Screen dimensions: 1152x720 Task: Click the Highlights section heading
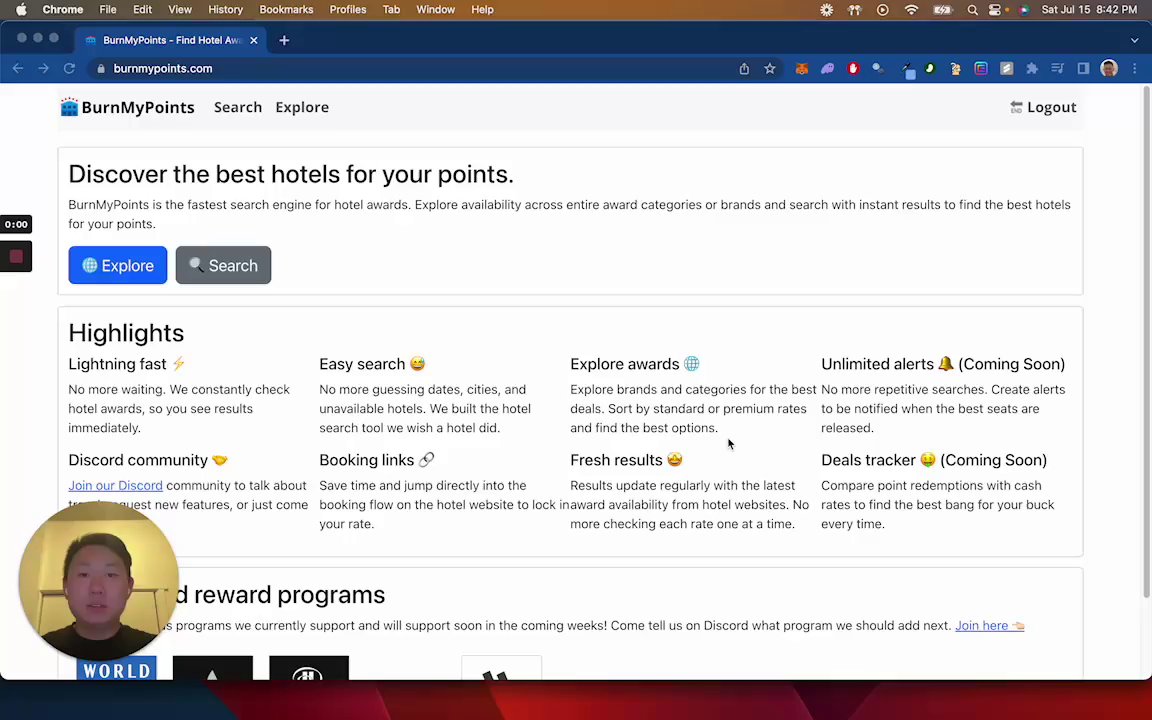coord(126,333)
